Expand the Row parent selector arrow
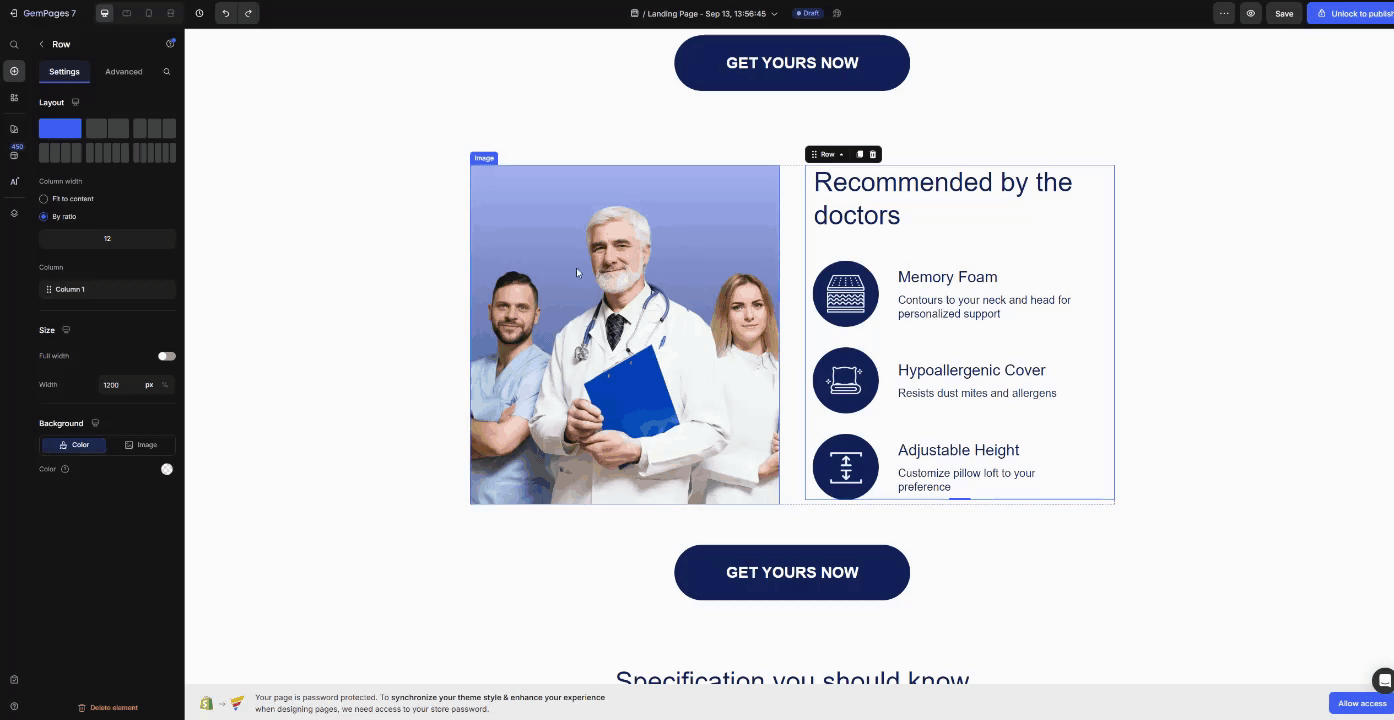 [842, 154]
